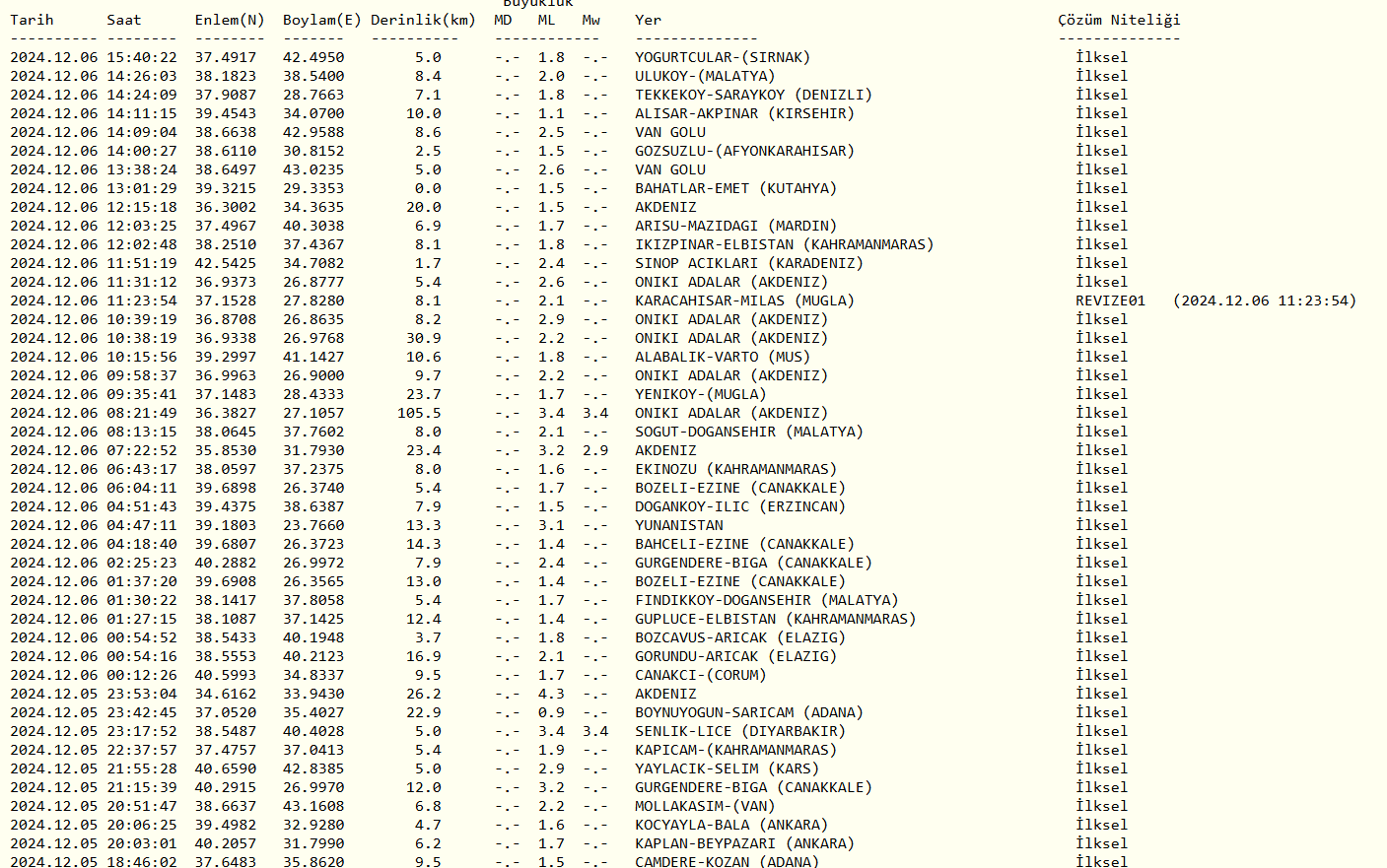Click location YOGURTCULAR-(SIRNAK)
The image size is (1387, 868).
click(x=723, y=57)
